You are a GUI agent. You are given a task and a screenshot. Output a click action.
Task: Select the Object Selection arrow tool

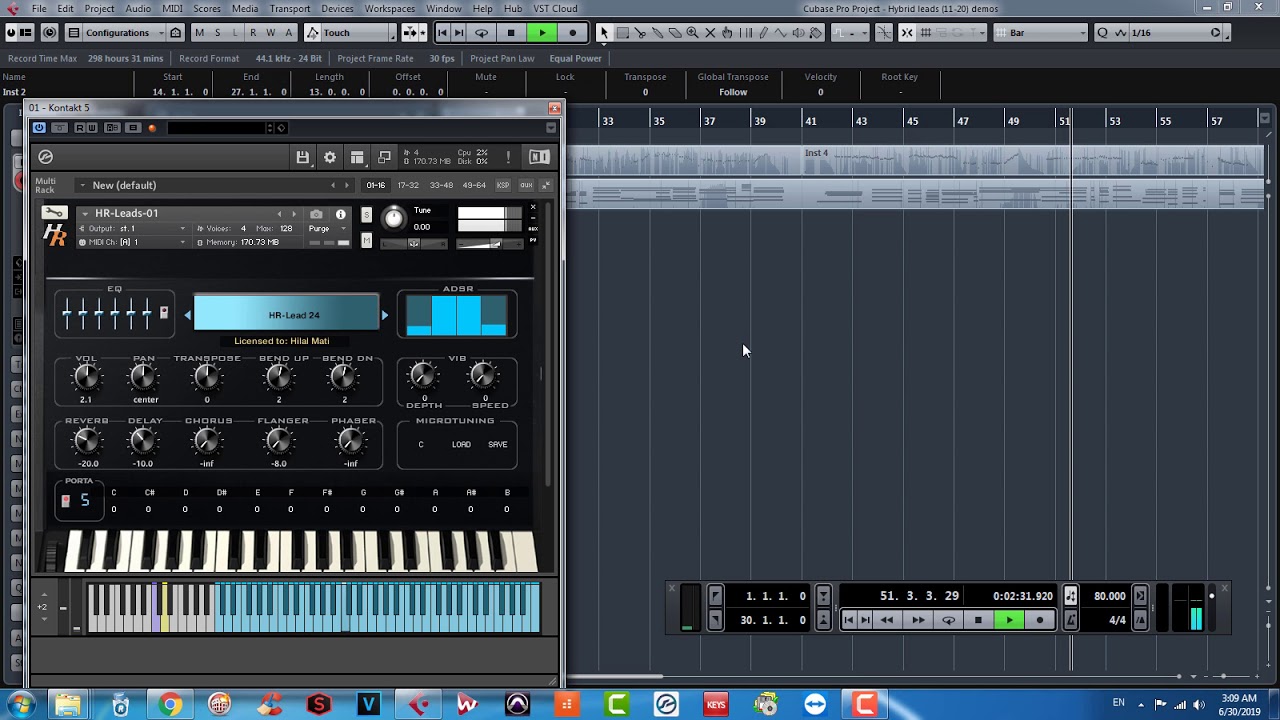(x=604, y=33)
